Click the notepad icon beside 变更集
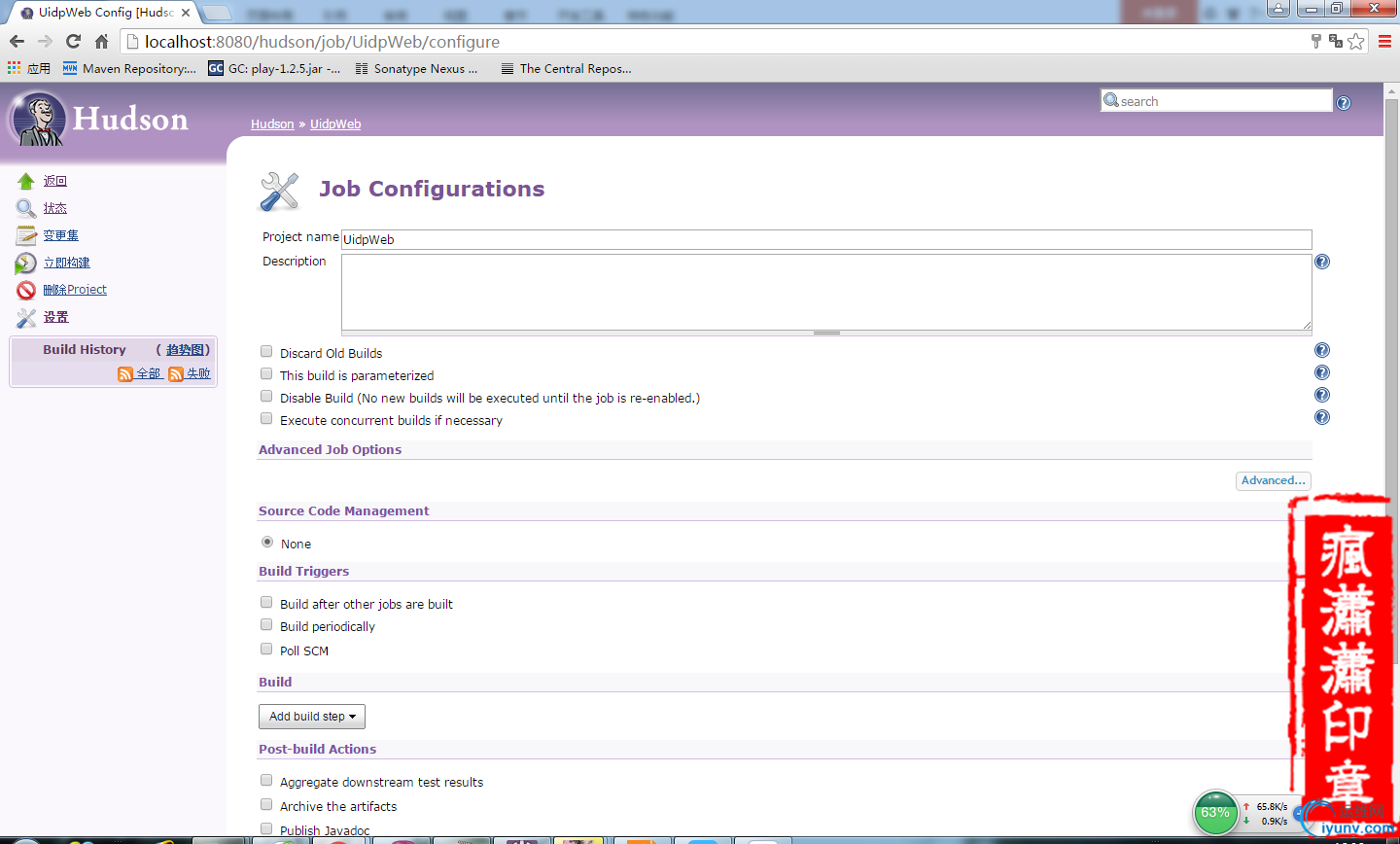 (26, 235)
